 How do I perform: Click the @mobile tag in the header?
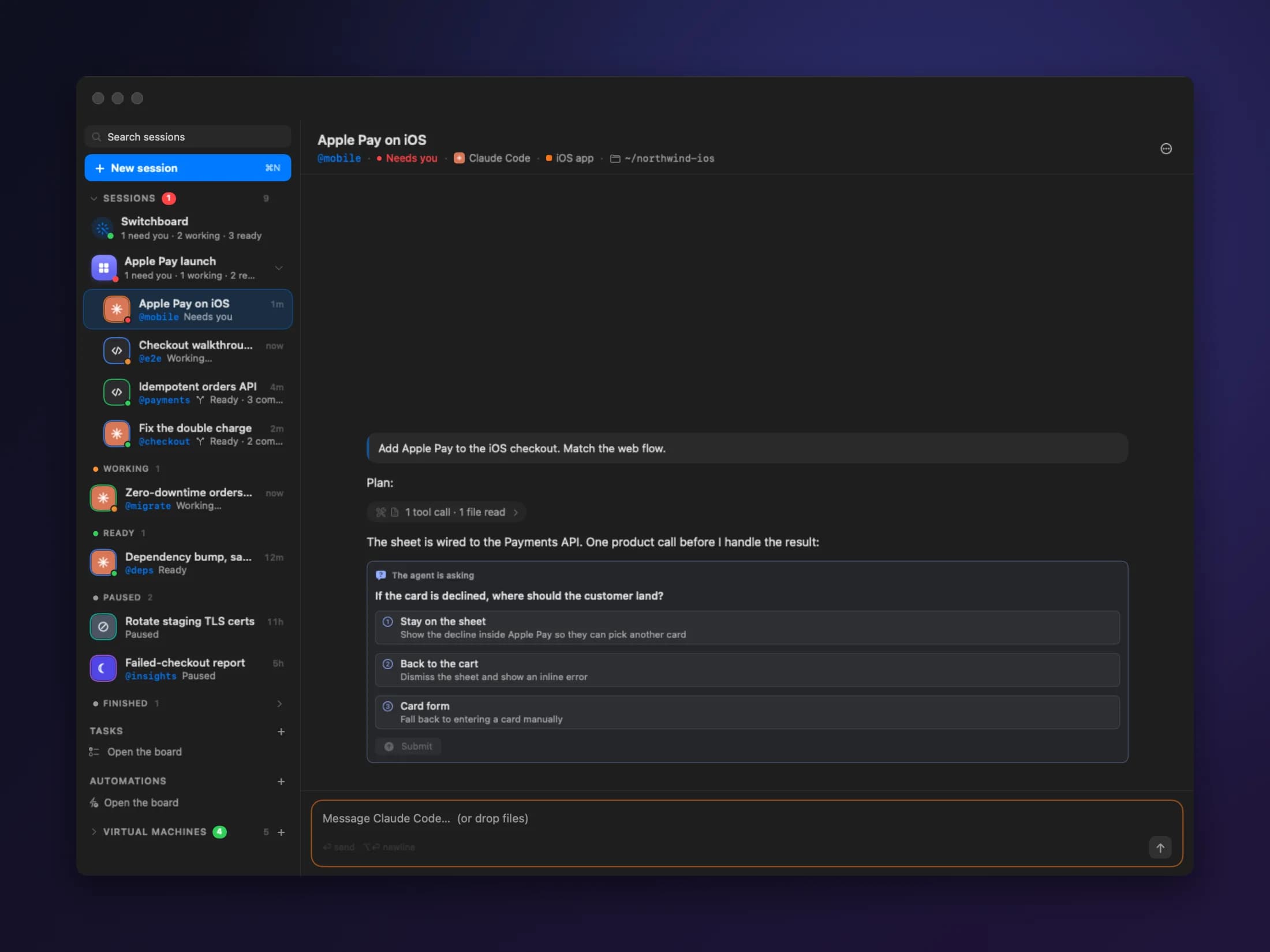(339, 158)
